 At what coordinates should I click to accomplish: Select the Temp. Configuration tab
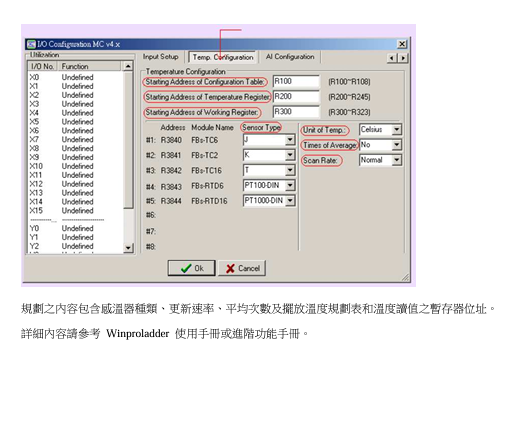(x=223, y=57)
